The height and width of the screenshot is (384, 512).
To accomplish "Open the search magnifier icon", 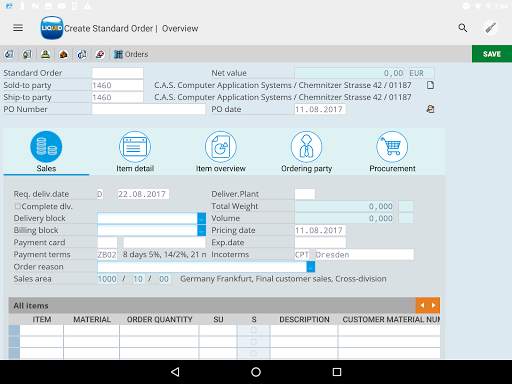I will pyautogui.click(x=463, y=28).
